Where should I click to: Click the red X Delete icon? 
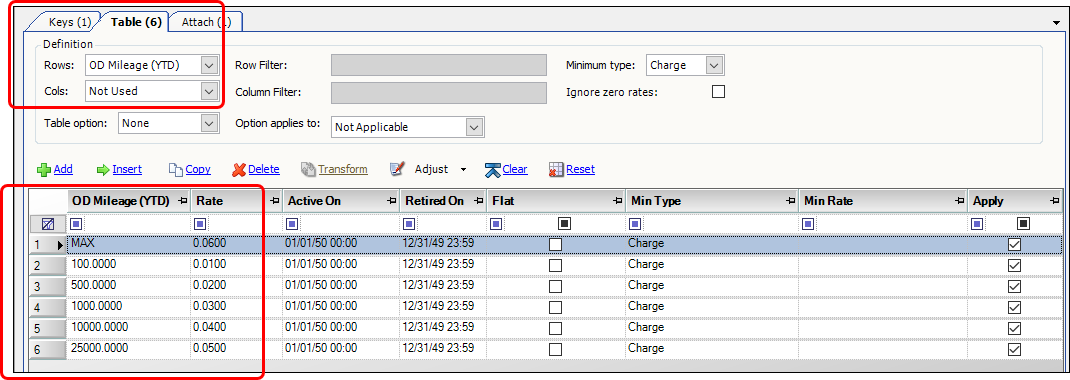click(239, 169)
